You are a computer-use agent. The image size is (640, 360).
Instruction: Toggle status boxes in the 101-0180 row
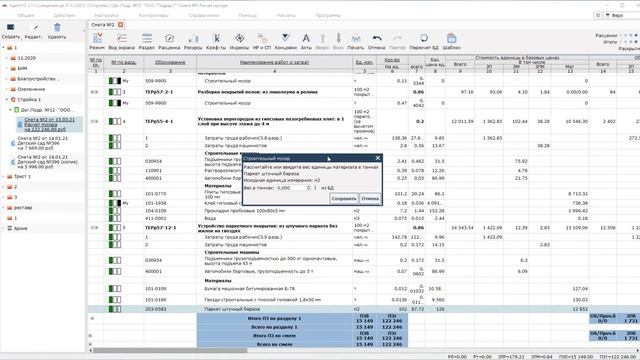click(x=115, y=300)
